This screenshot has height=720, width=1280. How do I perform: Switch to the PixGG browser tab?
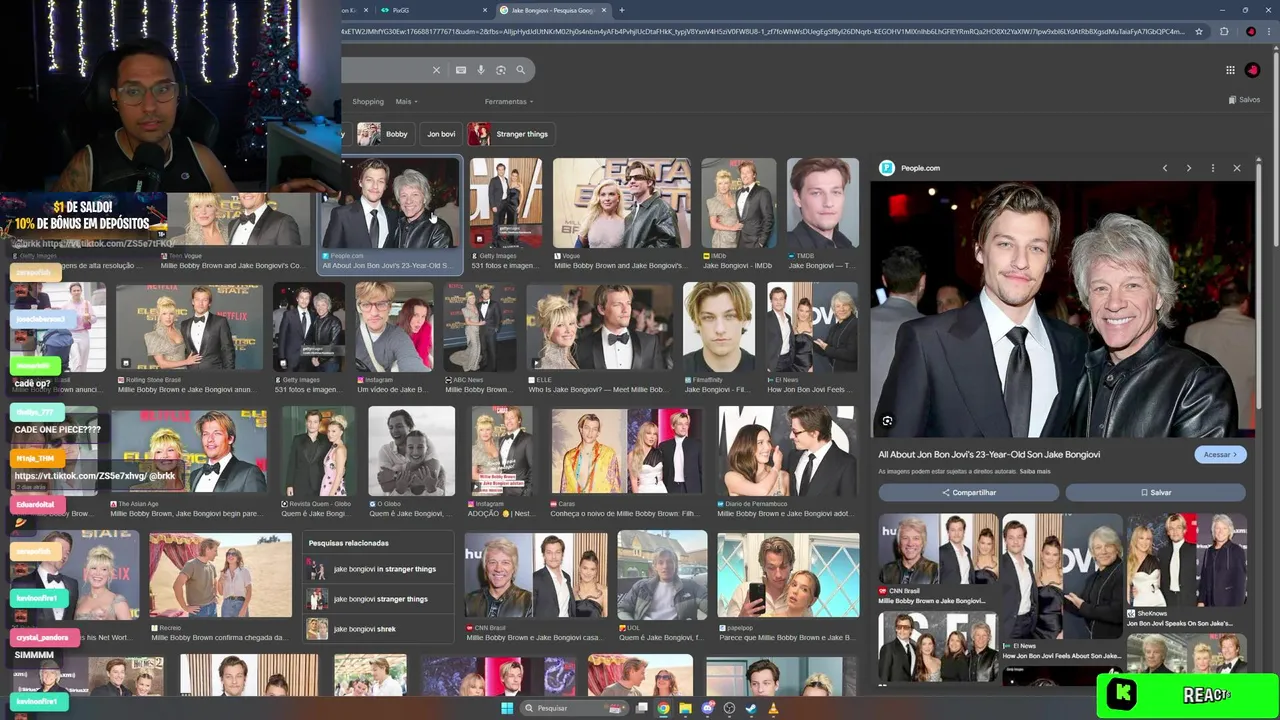433,10
